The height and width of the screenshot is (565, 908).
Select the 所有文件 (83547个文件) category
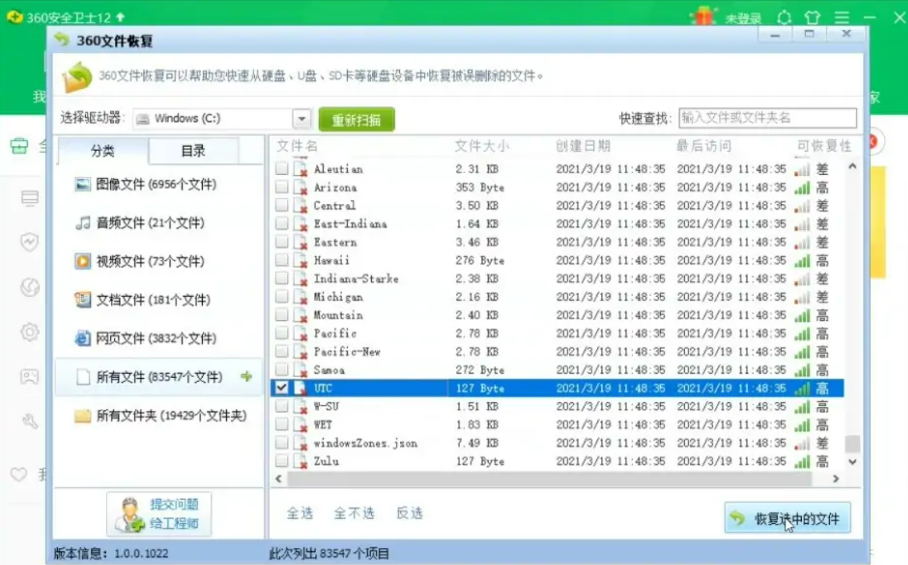click(159, 377)
